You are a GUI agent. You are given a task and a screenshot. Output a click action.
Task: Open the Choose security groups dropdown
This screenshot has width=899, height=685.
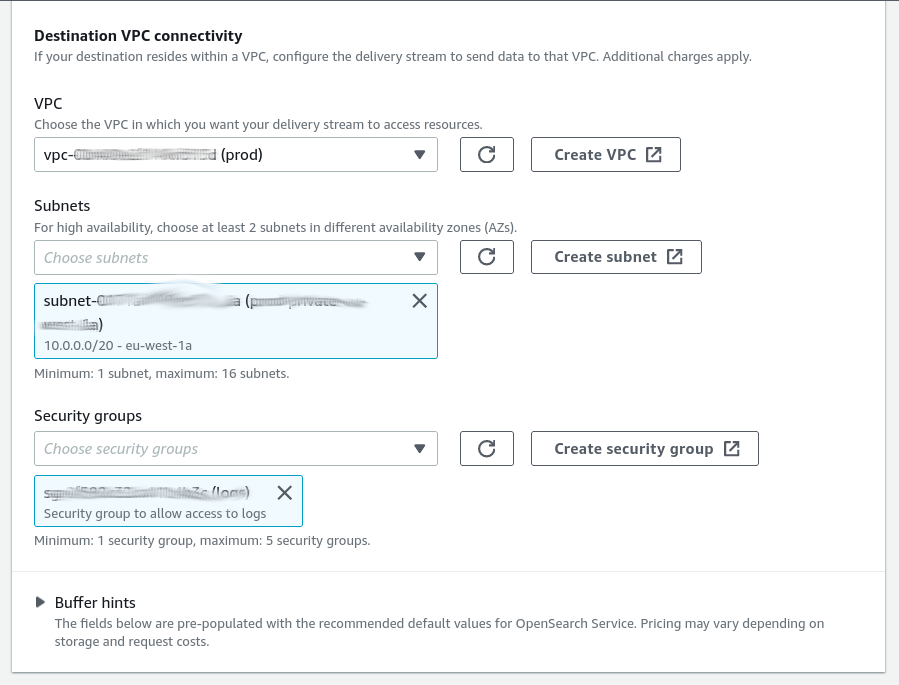pos(236,448)
